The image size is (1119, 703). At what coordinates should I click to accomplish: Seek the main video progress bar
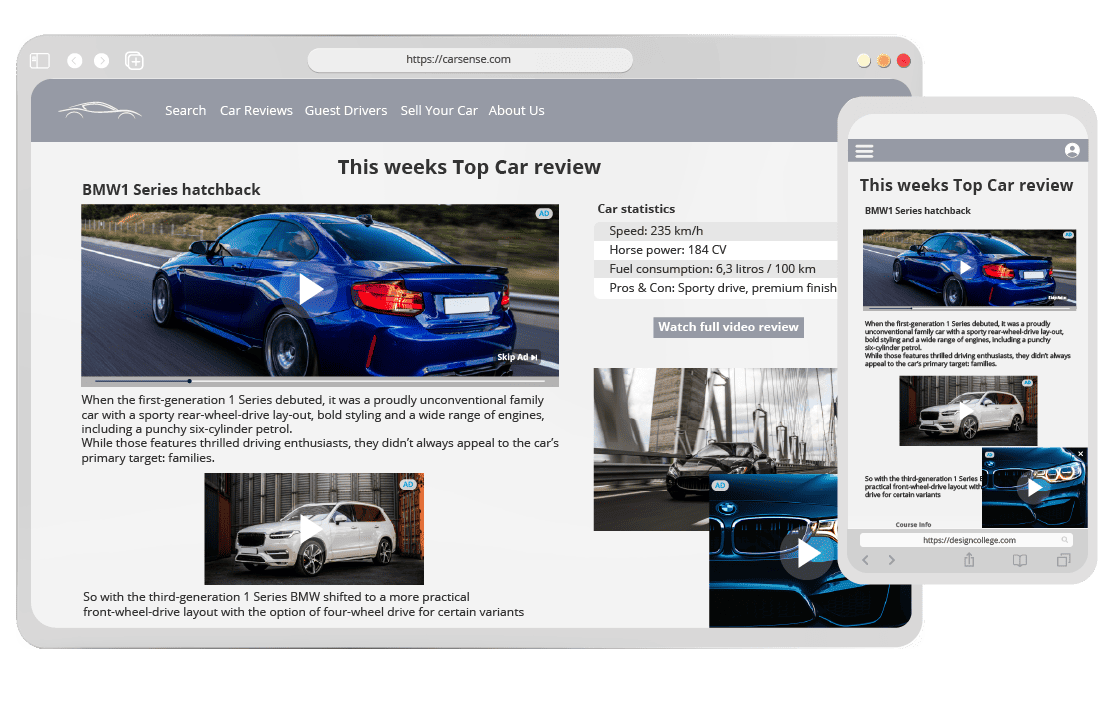pos(320,381)
